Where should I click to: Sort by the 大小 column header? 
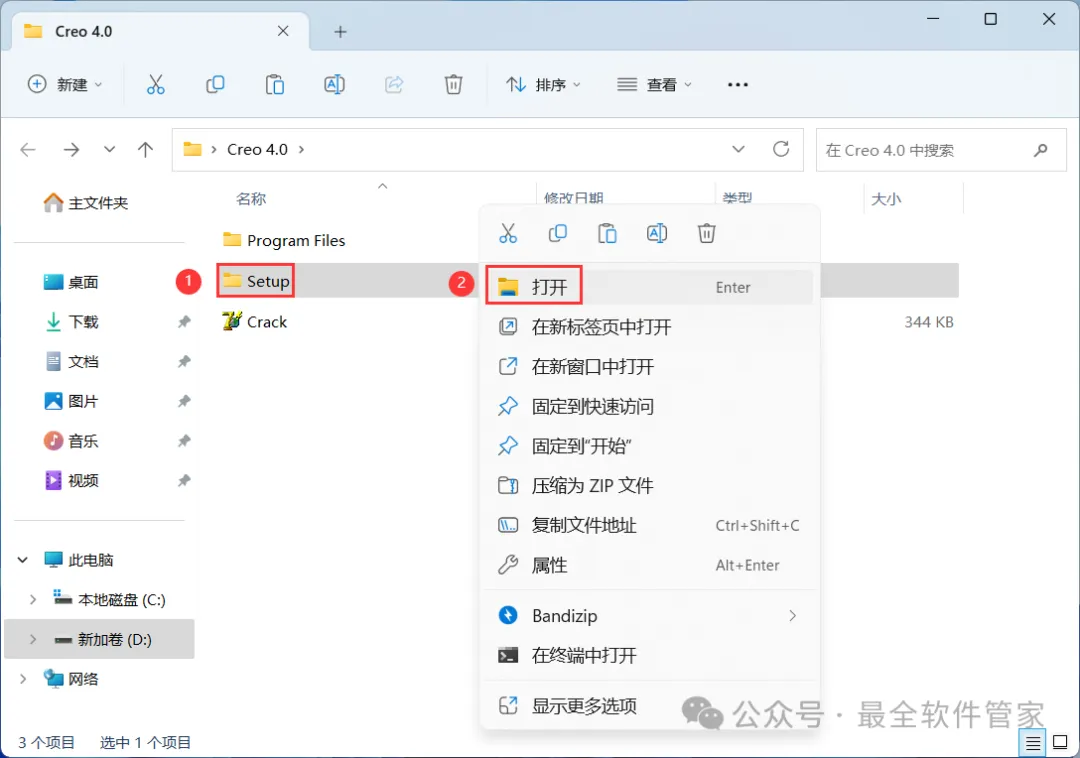coord(886,199)
